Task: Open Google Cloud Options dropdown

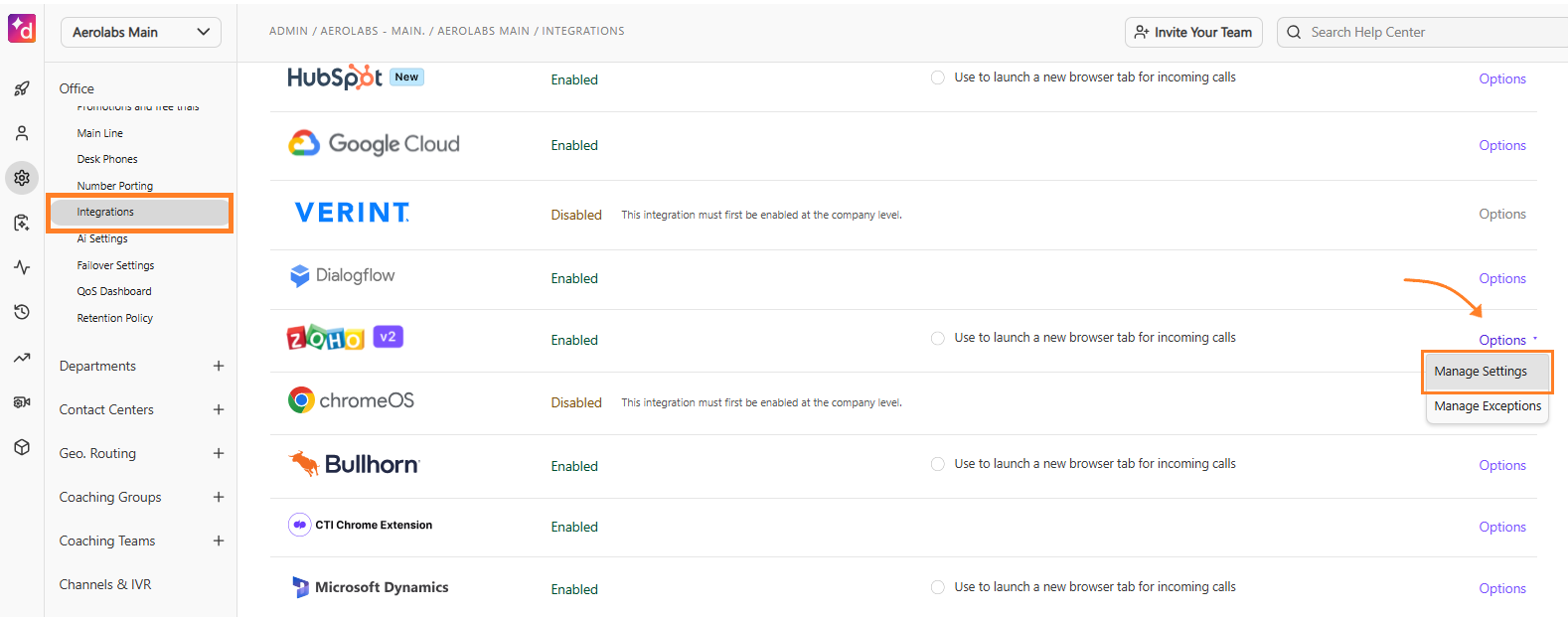Action: click(1502, 145)
